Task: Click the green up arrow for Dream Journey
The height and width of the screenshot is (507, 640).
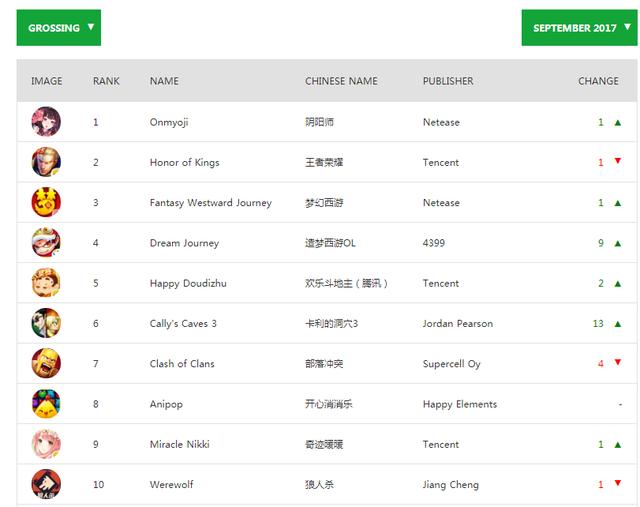Action: [618, 243]
